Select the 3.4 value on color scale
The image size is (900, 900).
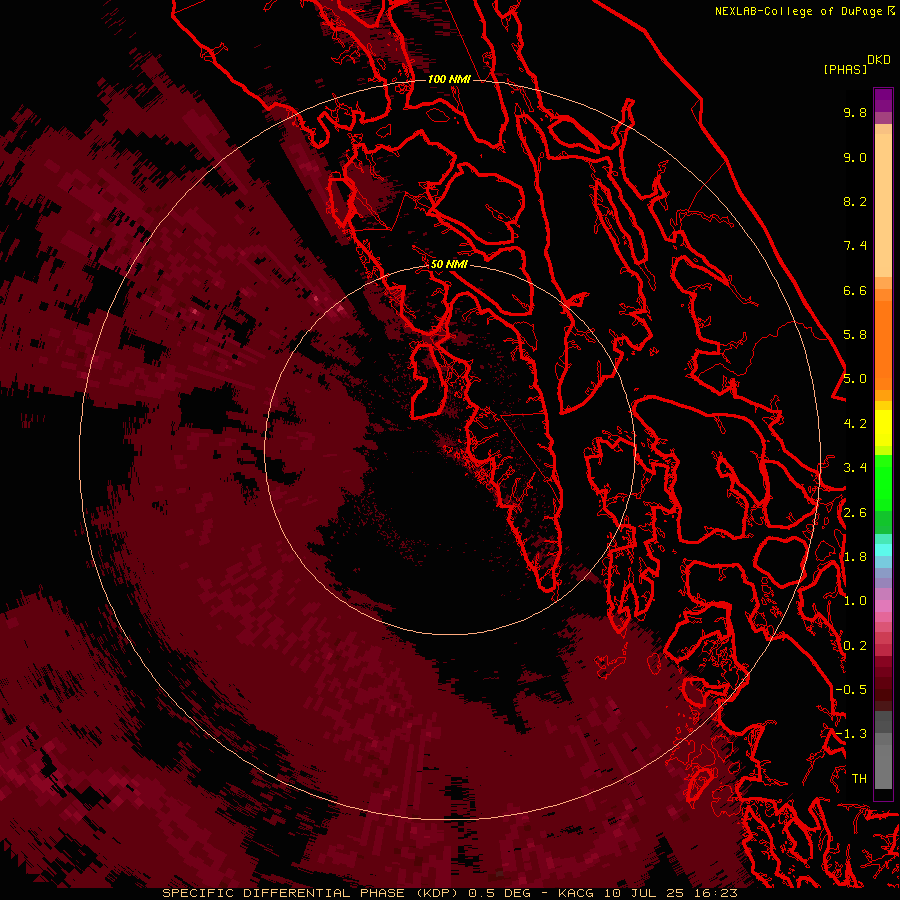(855, 468)
